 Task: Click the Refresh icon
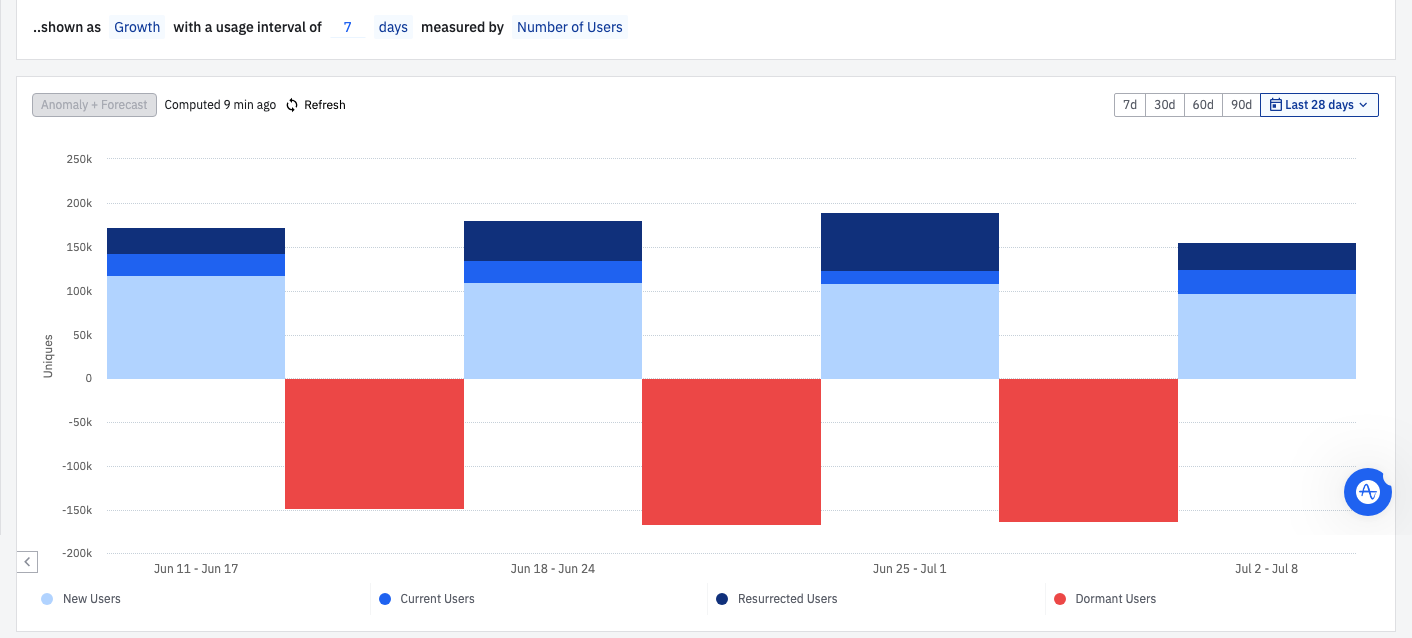coord(292,105)
